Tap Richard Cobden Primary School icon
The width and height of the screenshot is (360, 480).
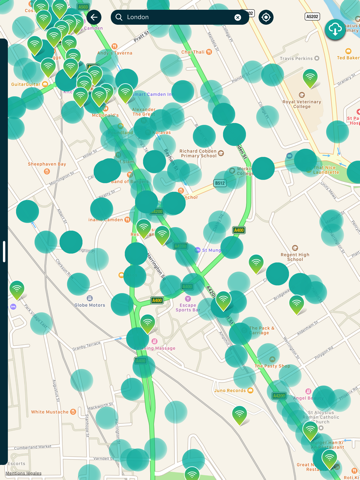[221, 153]
